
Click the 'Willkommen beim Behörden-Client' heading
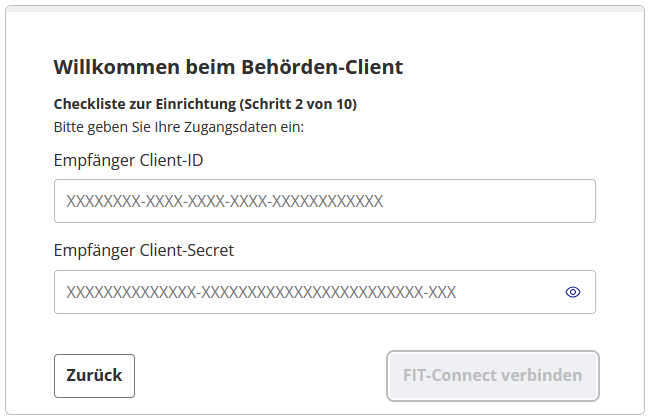(x=227, y=68)
